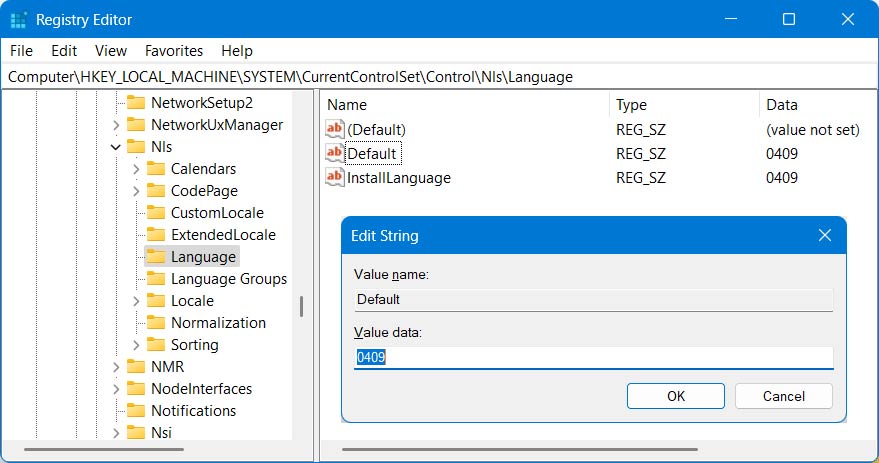The height and width of the screenshot is (463, 879).
Task: Collapse the Nls key
Action: point(116,147)
